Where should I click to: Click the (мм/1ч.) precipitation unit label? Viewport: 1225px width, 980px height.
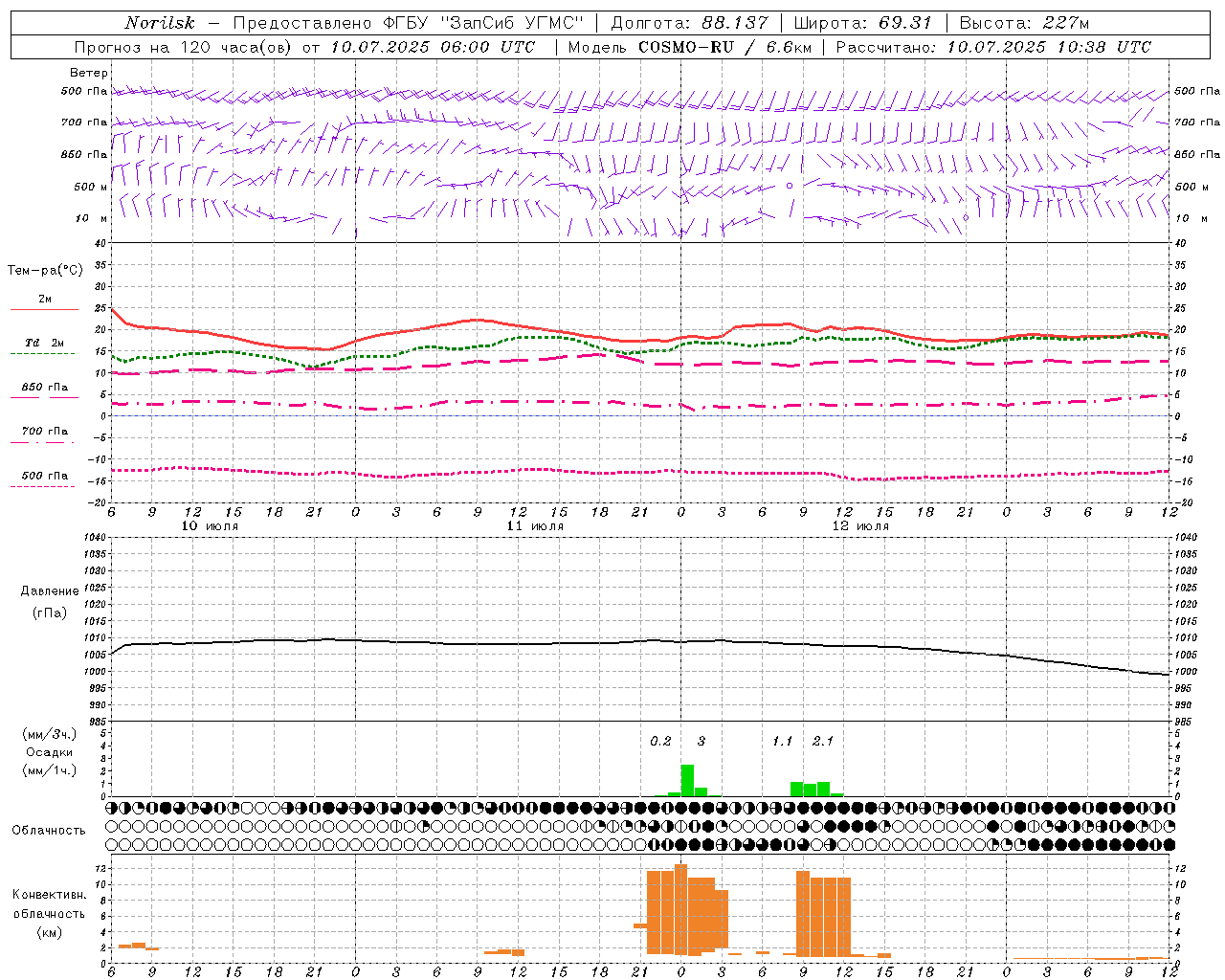[x=50, y=770]
